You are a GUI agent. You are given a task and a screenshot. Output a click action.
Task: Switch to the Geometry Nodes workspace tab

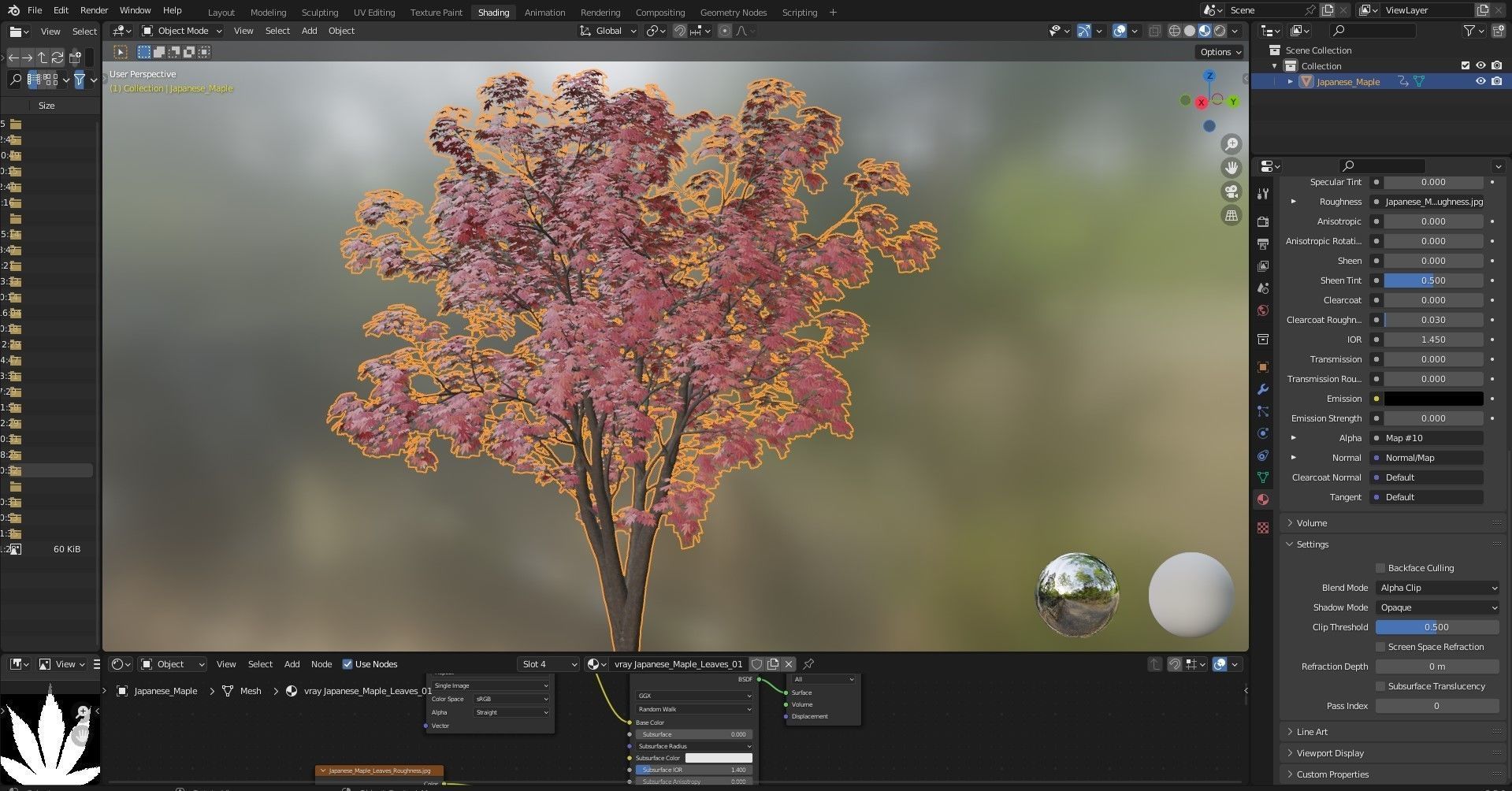[x=733, y=13]
